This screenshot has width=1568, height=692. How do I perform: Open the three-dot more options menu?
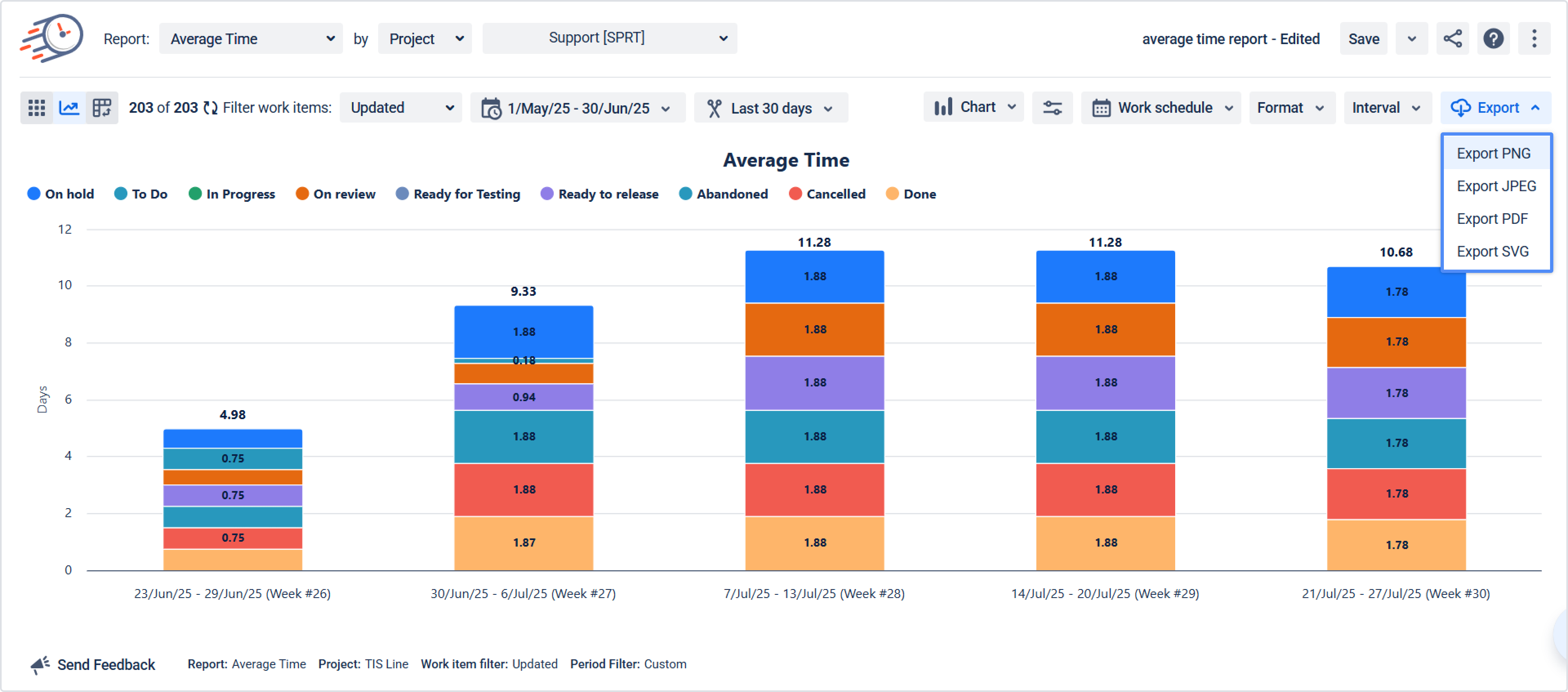1534,39
